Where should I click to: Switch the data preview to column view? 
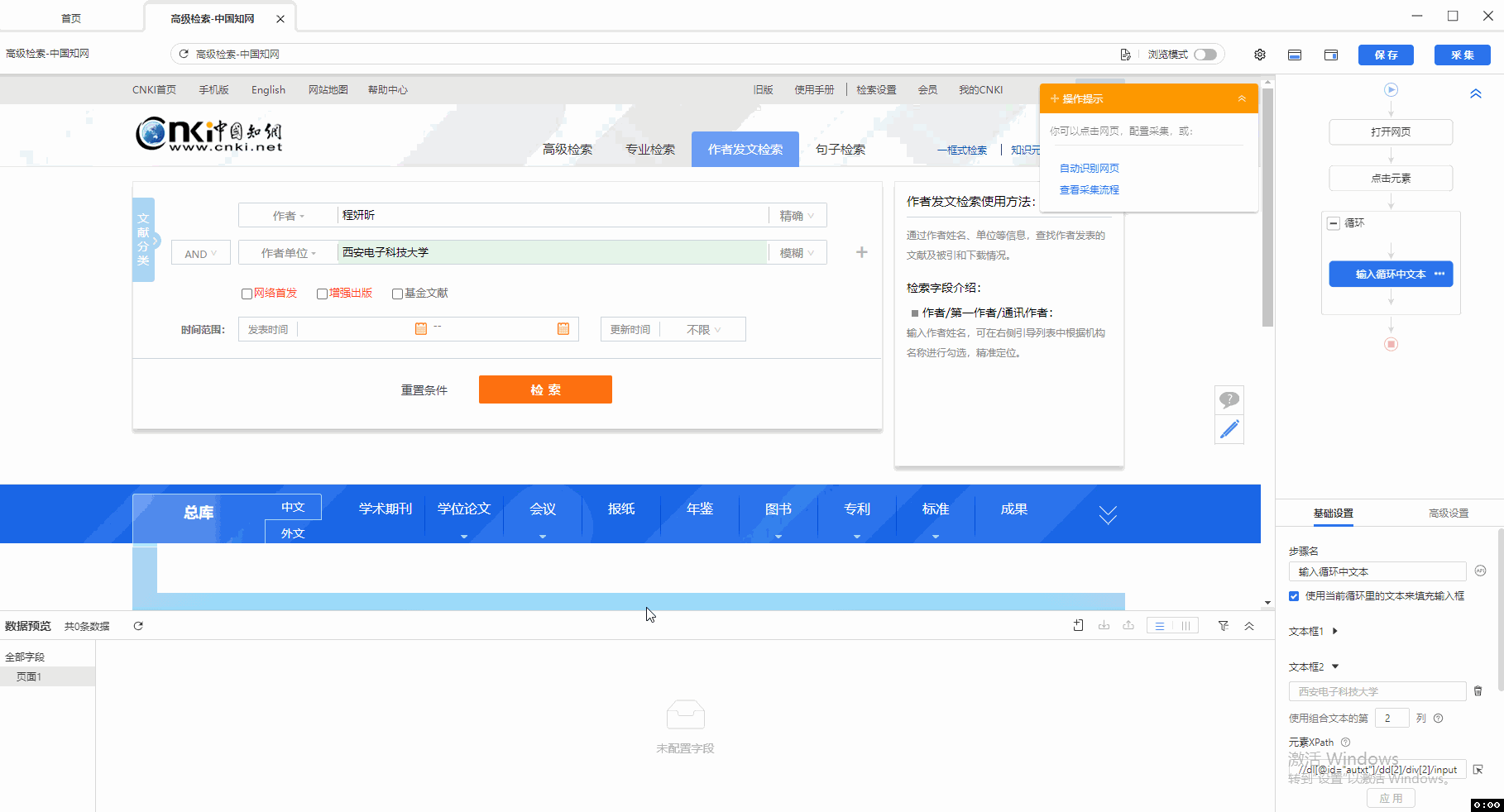(x=1185, y=626)
